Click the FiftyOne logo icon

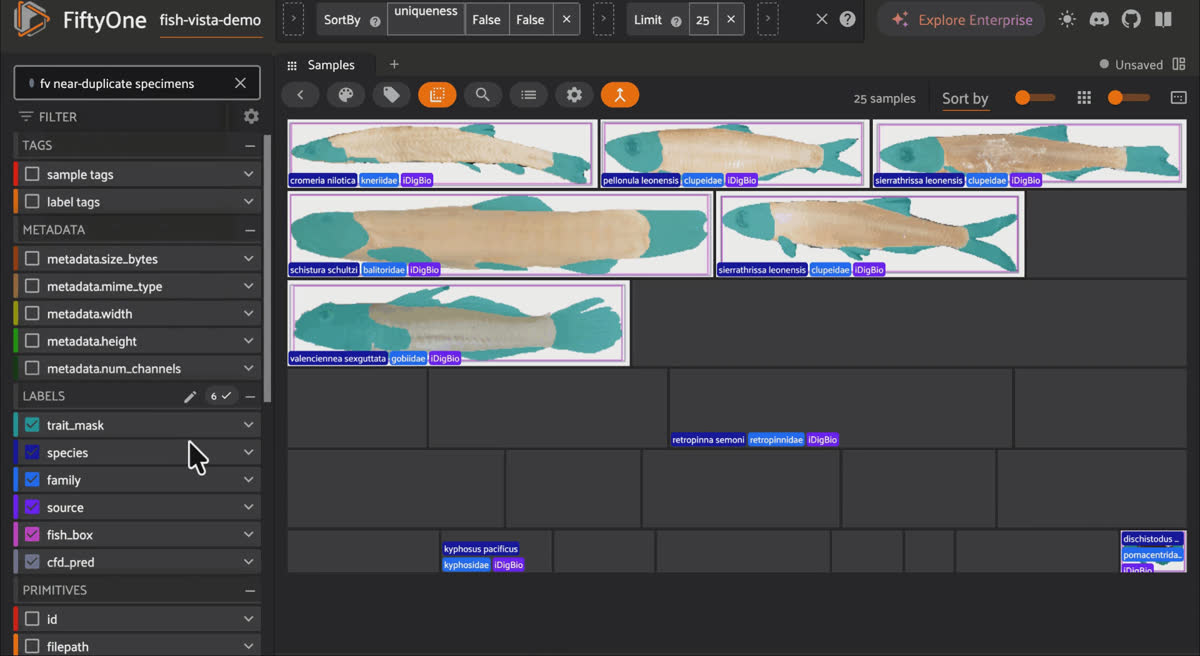click(30, 20)
